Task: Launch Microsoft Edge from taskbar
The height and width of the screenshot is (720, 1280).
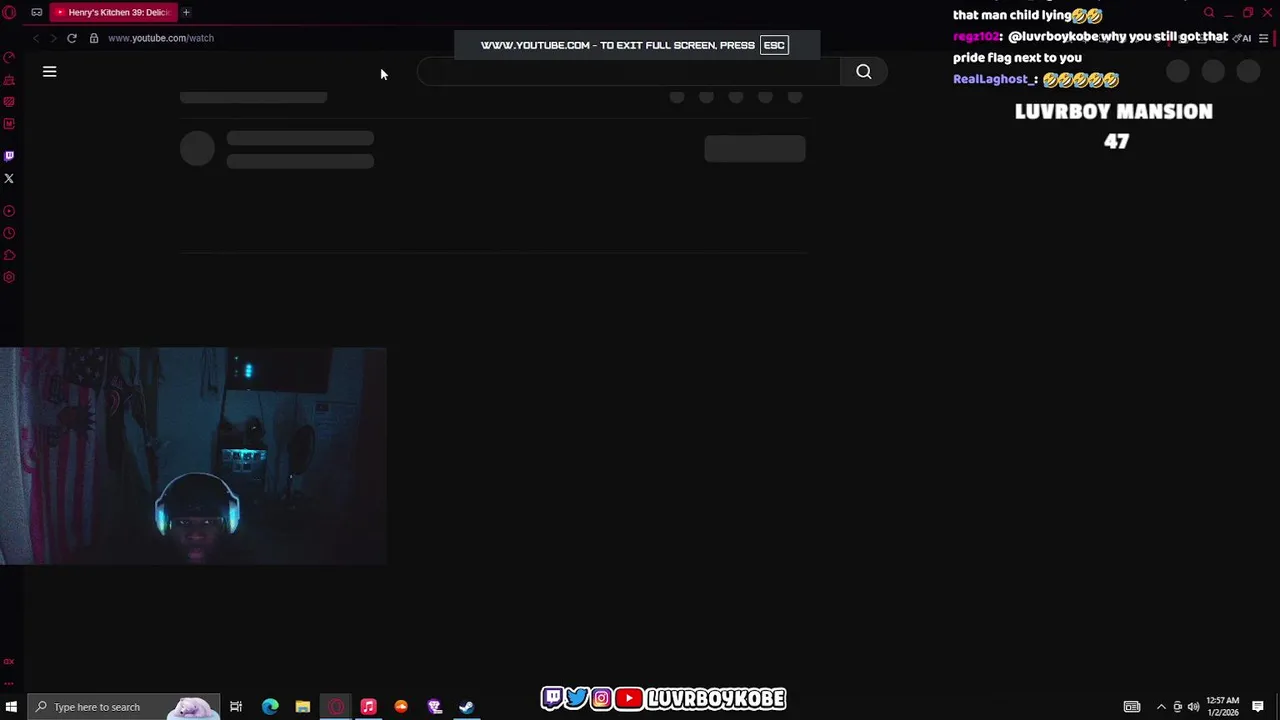Action: 270,707
